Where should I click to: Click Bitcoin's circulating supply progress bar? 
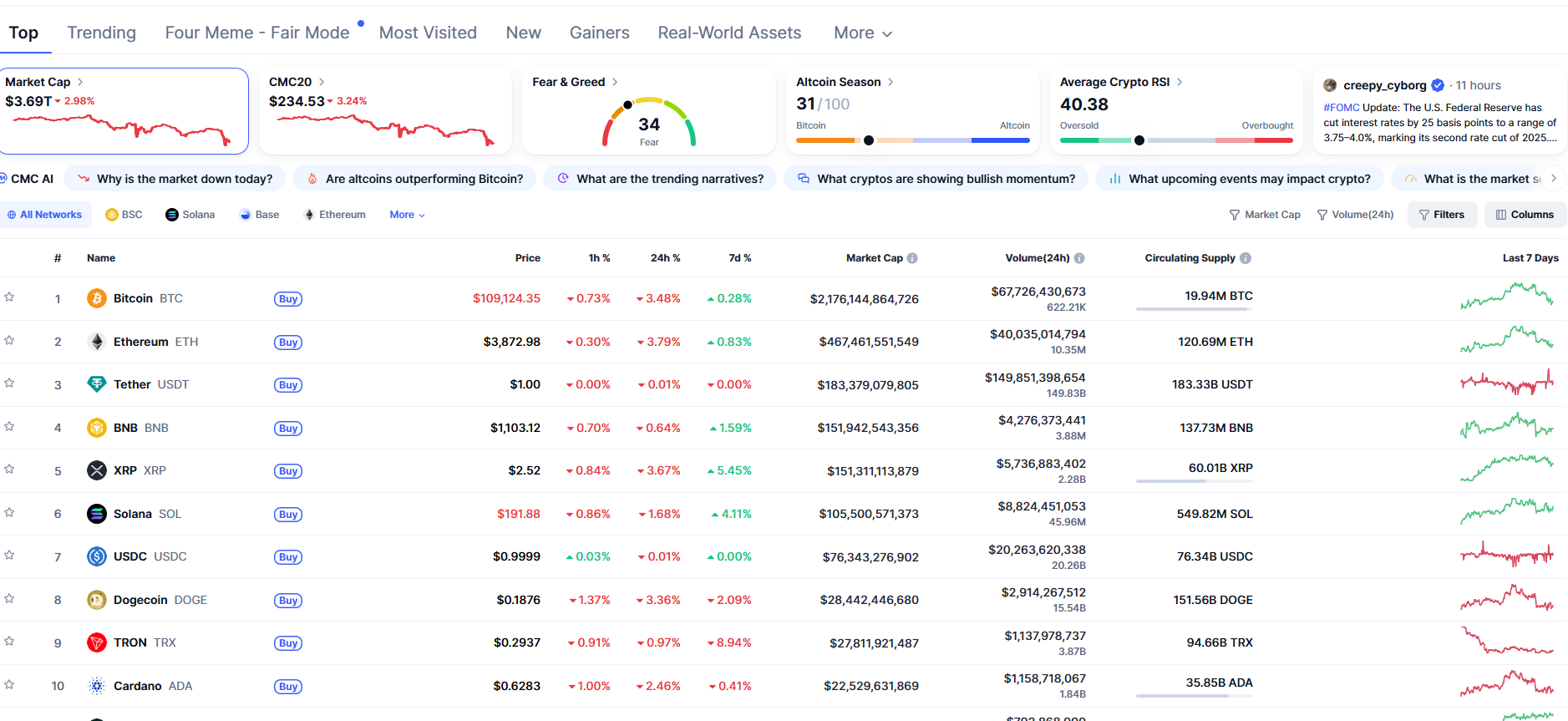pos(1194,309)
